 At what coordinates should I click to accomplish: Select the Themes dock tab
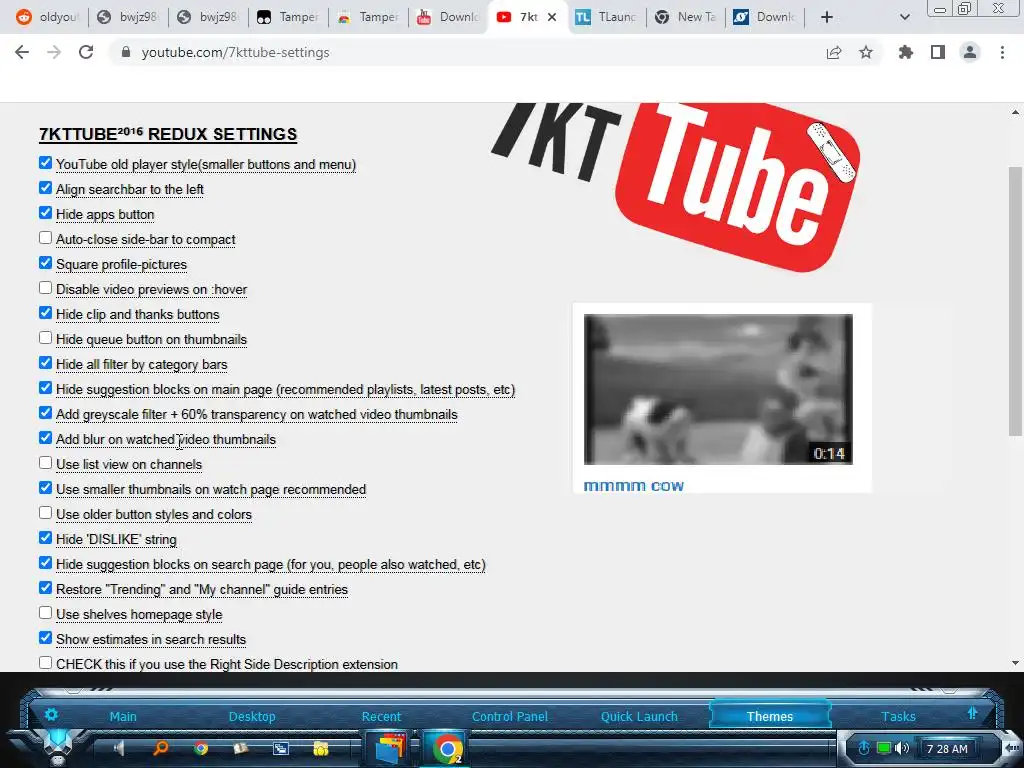(x=770, y=716)
